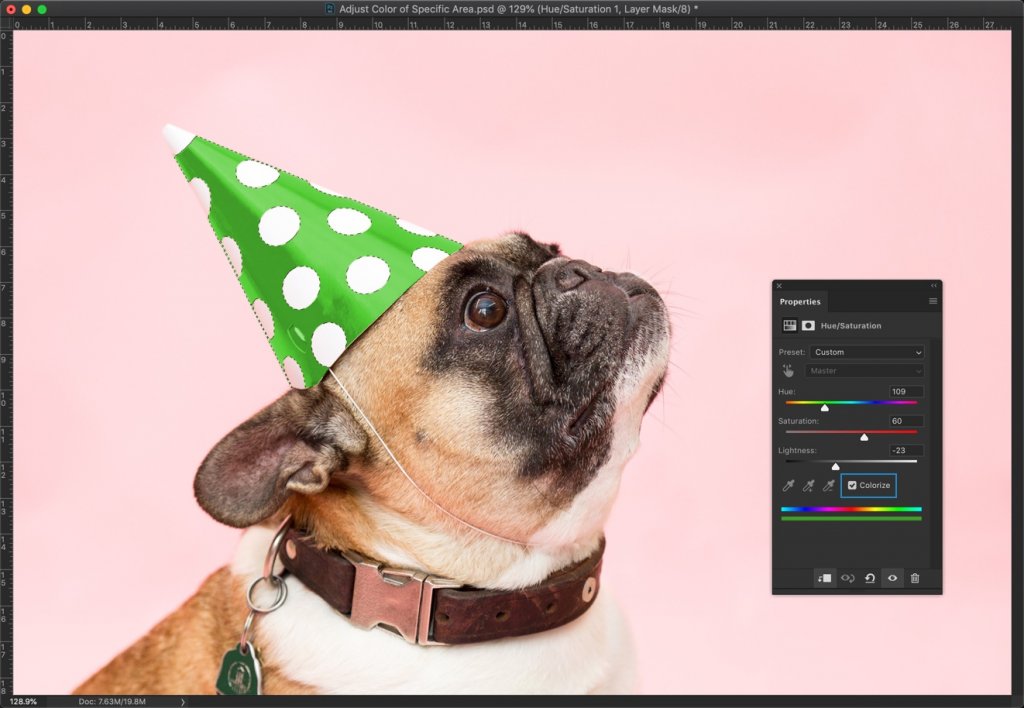
Task: Switch to the Properties tab
Action: [x=800, y=300]
